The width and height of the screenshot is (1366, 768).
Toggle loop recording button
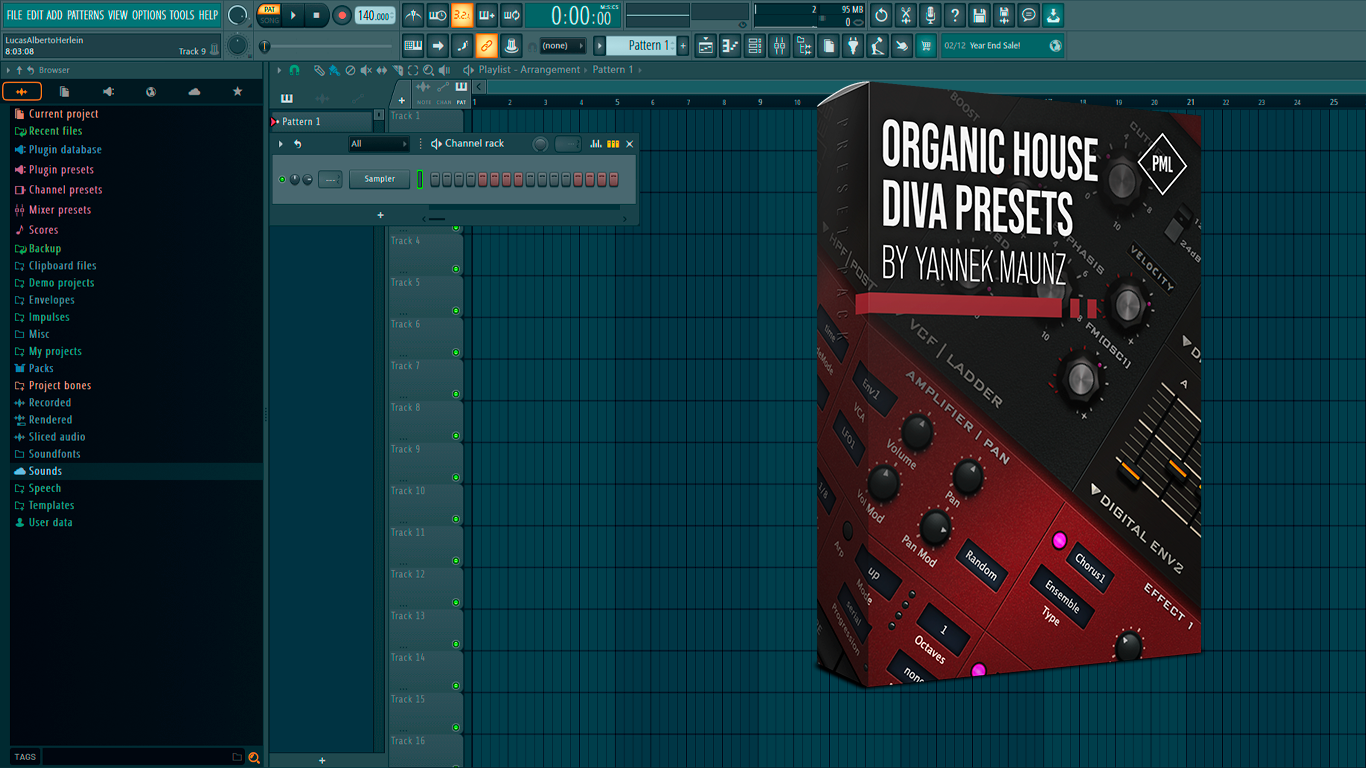click(x=511, y=15)
